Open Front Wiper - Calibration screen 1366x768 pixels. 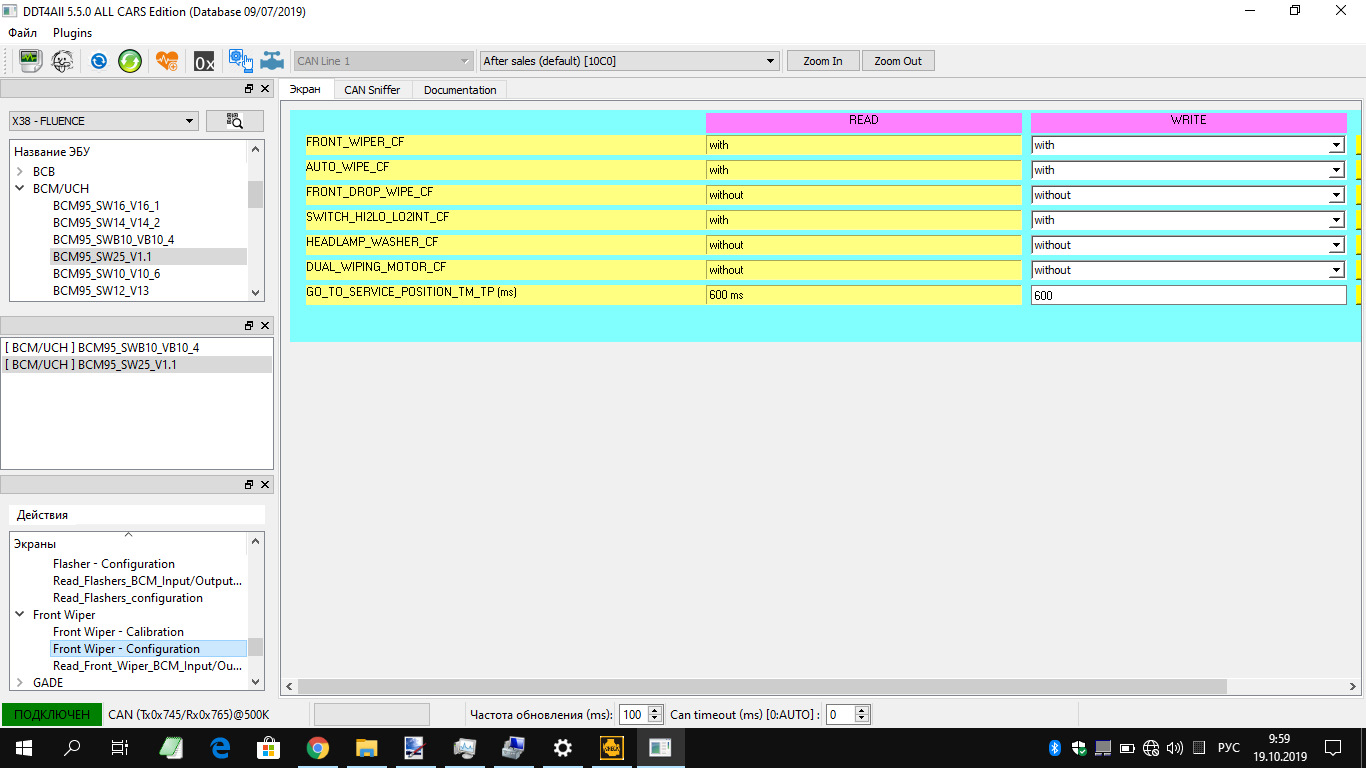click(118, 632)
